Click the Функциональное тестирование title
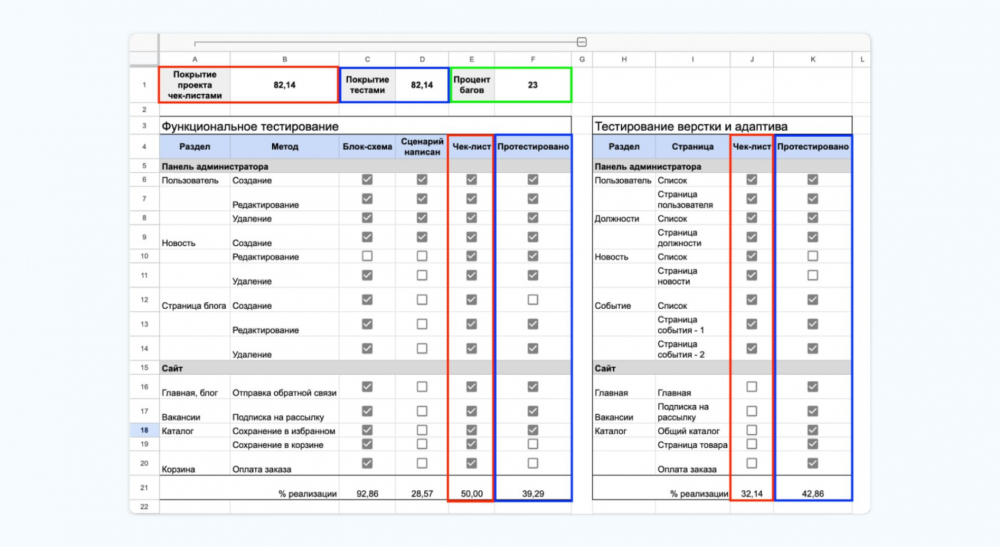This screenshot has height=547, width=1000. point(250,126)
